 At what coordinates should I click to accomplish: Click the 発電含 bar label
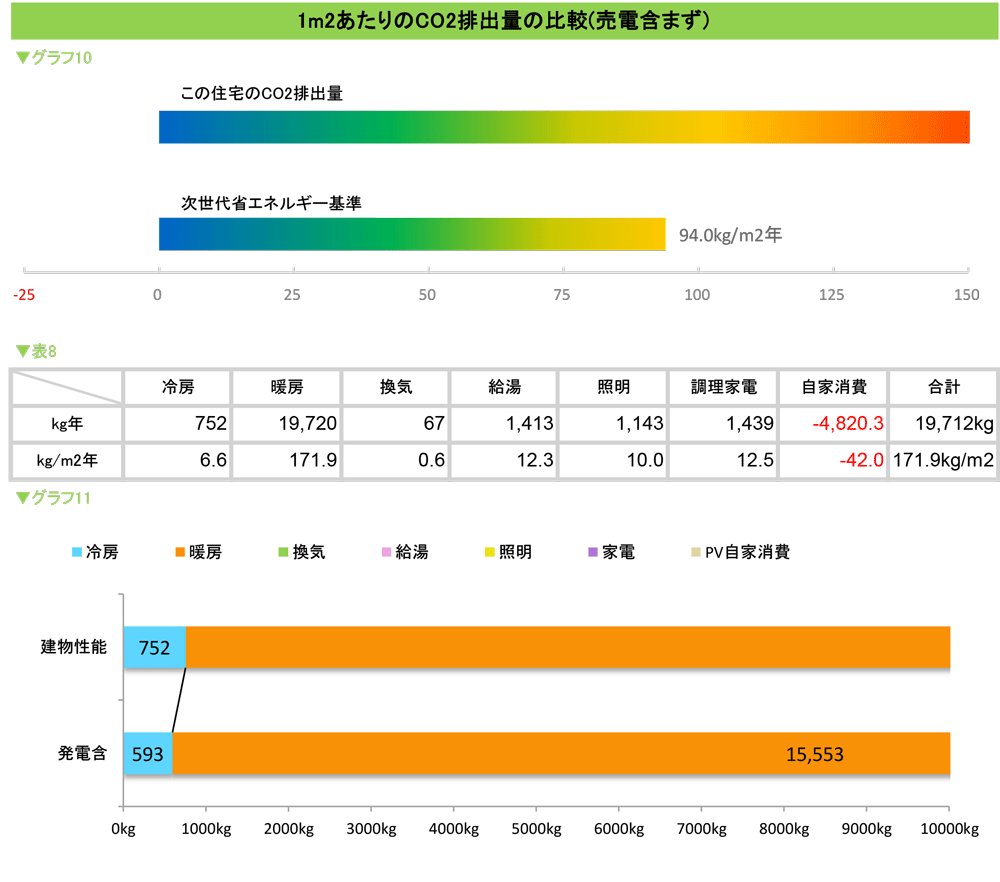82,753
